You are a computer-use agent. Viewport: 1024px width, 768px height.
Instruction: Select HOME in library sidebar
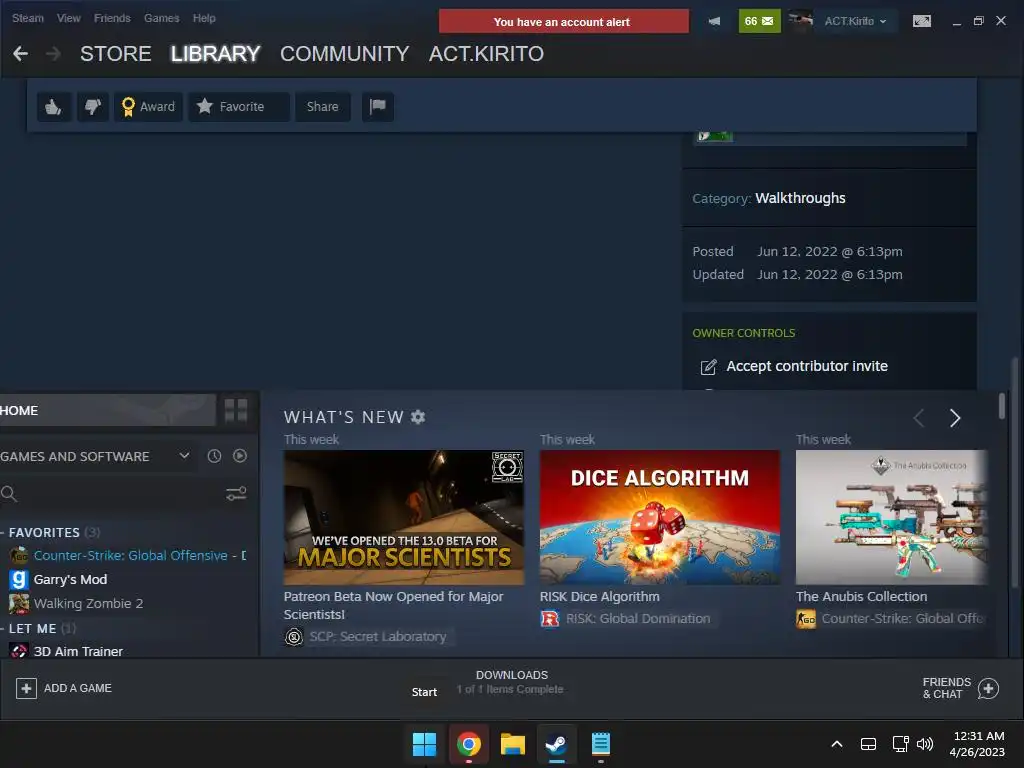108,410
